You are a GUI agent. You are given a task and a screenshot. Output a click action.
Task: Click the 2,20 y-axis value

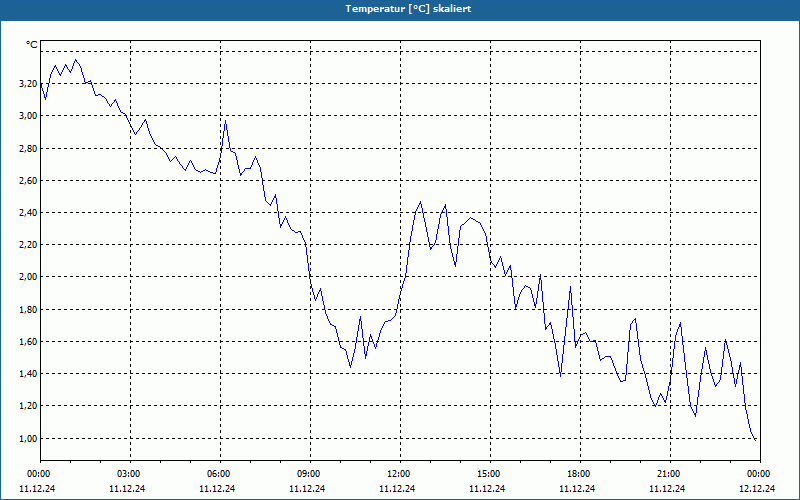point(28,244)
